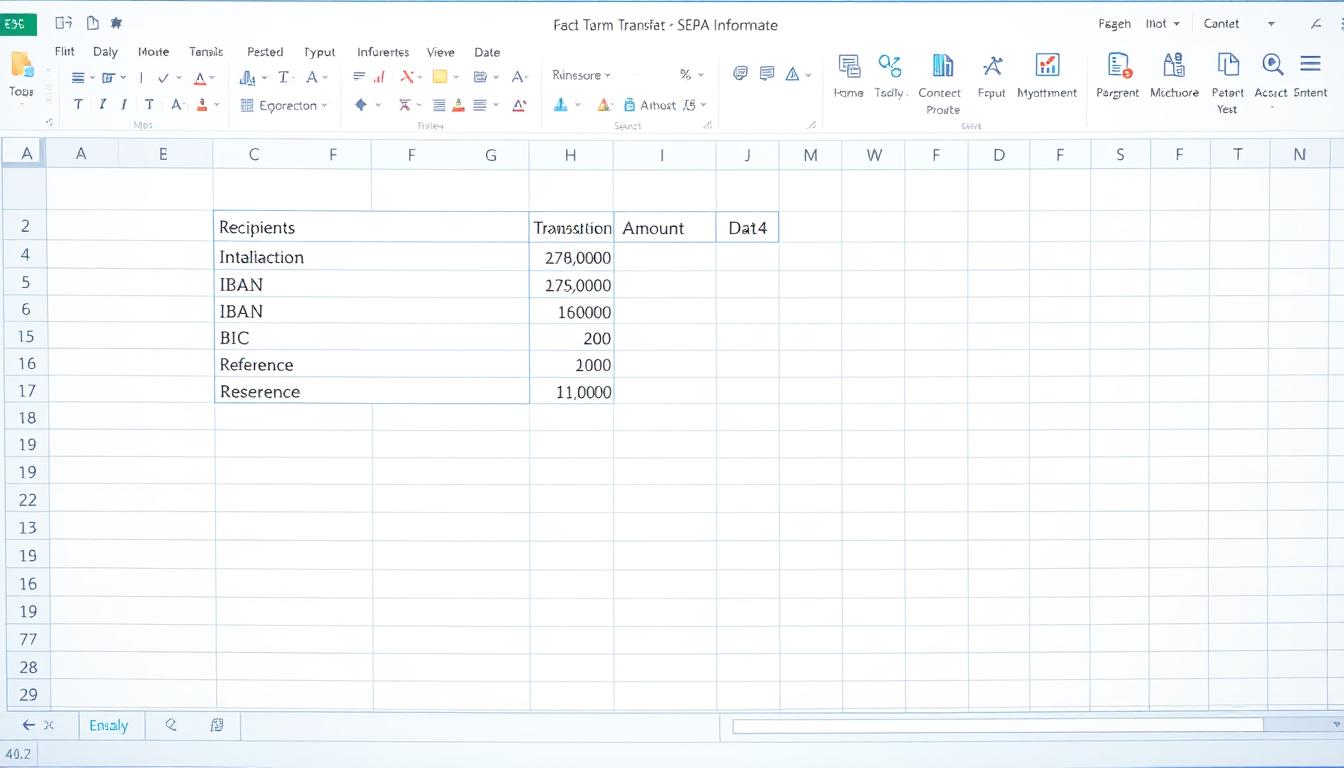The image size is (1344, 768).
Task: Open the Egorecton dropdown
Action: pyautogui.click(x=284, y=105)
